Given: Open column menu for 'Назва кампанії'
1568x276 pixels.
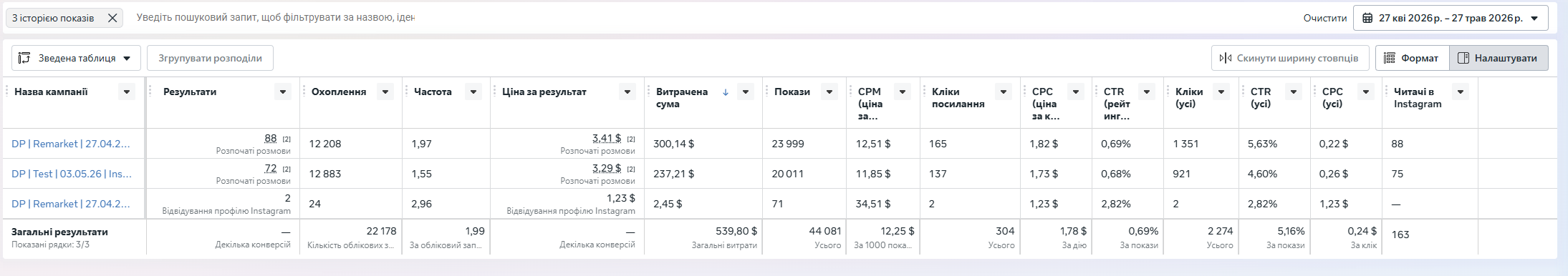Looking at the screenshot, I should 127,92.
